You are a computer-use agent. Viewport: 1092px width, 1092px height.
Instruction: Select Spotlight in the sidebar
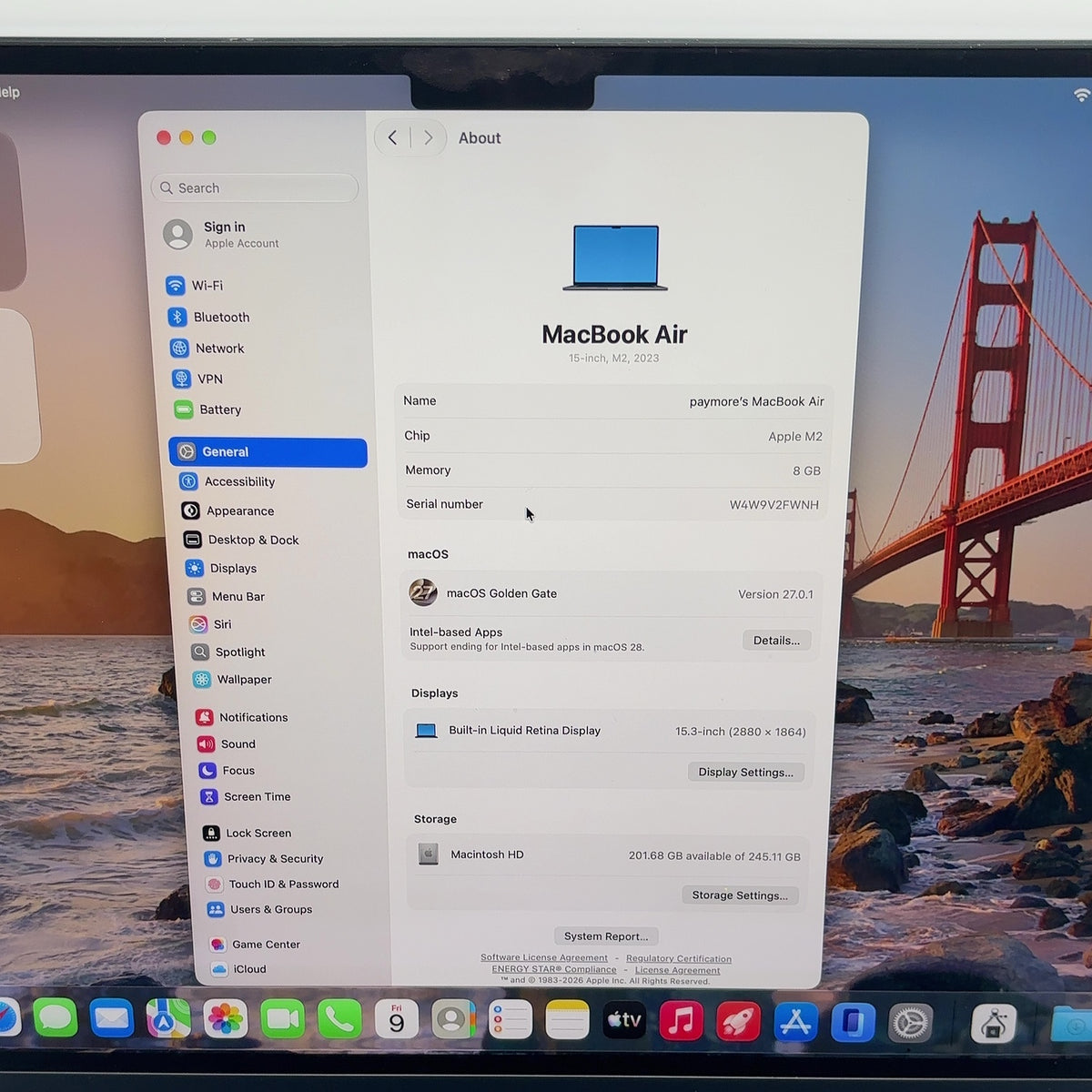(228, 652)
